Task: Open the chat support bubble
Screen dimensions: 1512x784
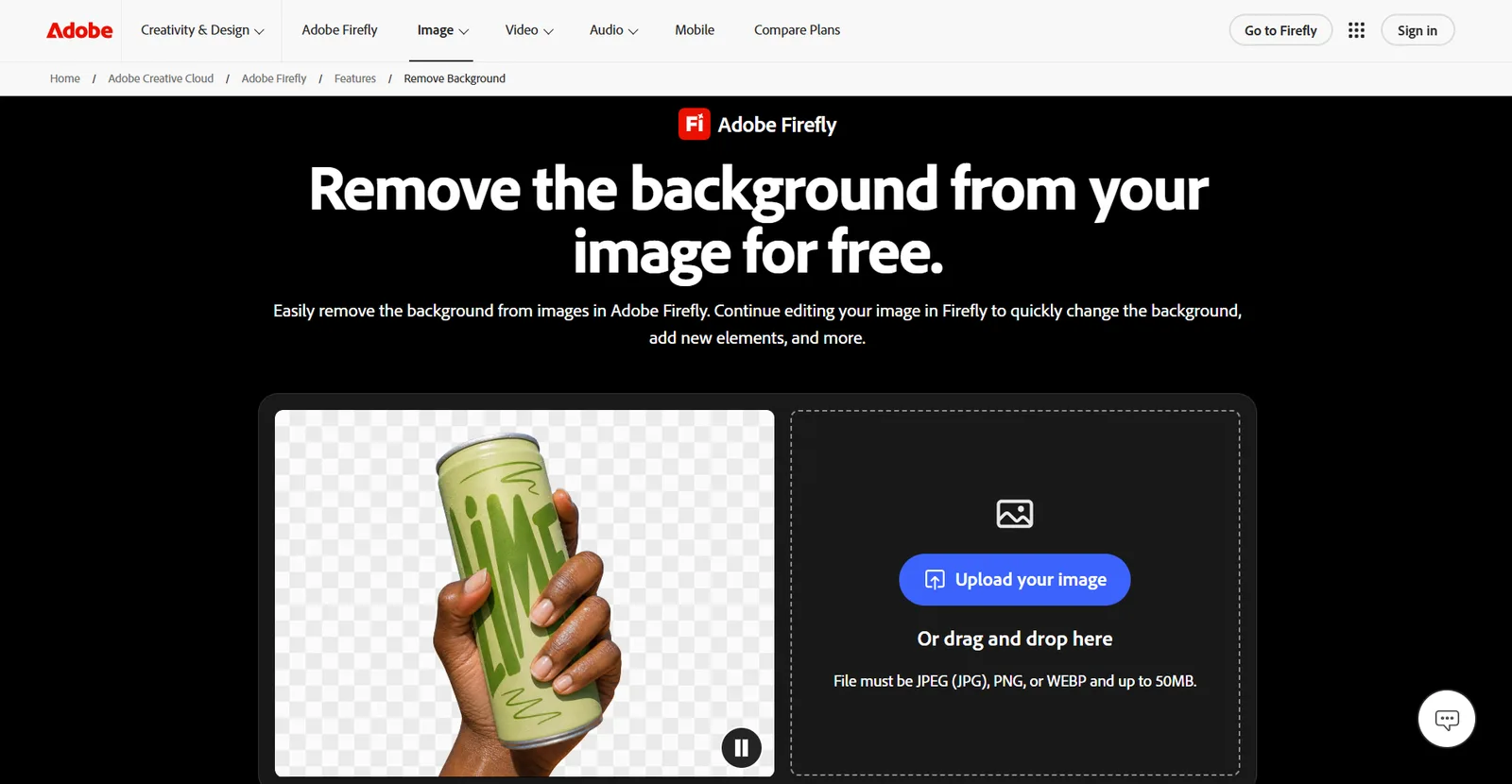Action: (1446, 719)
